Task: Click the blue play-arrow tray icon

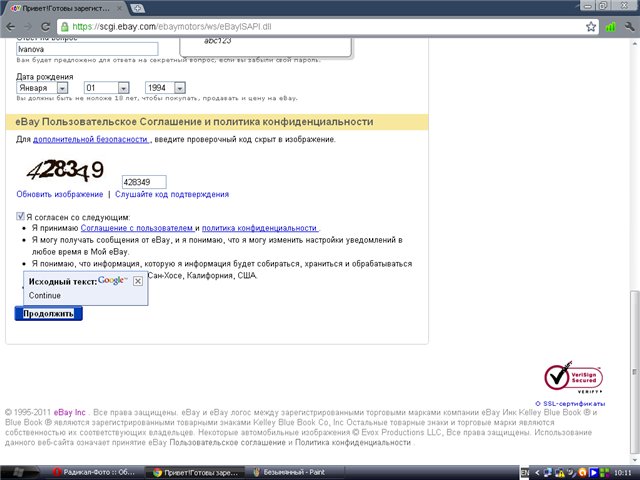Action: pos(593,473)
